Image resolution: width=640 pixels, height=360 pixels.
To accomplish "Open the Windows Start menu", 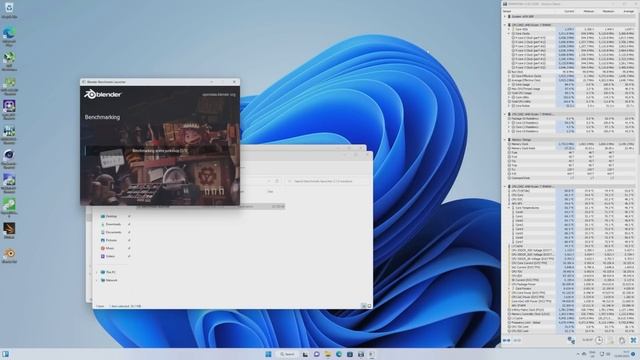I will coord(268,354).
